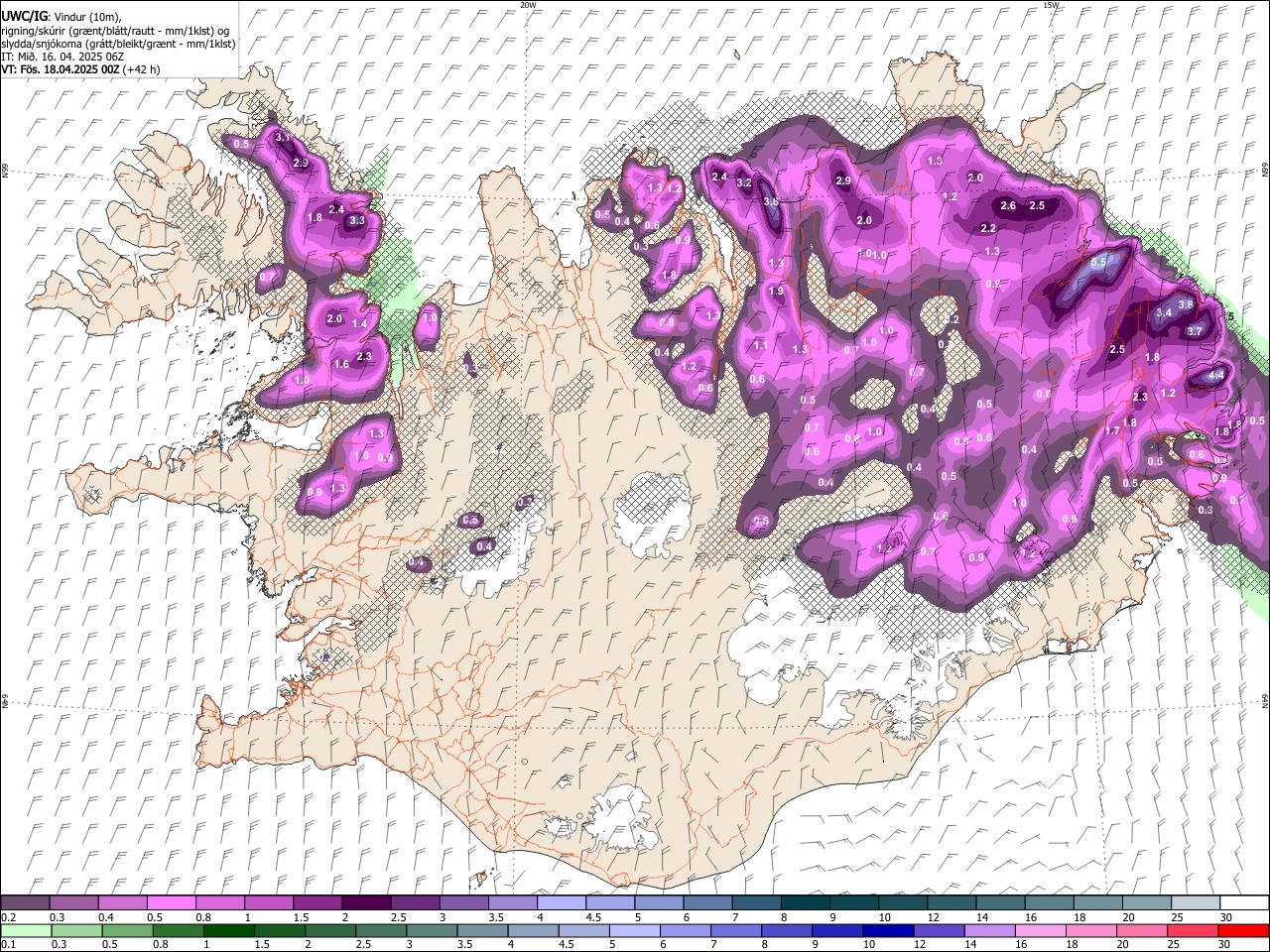Click the '15W' longitude label at top
Viewport: 1270px width, 952px height.
pyautogui.click(x=1051, y=5)
